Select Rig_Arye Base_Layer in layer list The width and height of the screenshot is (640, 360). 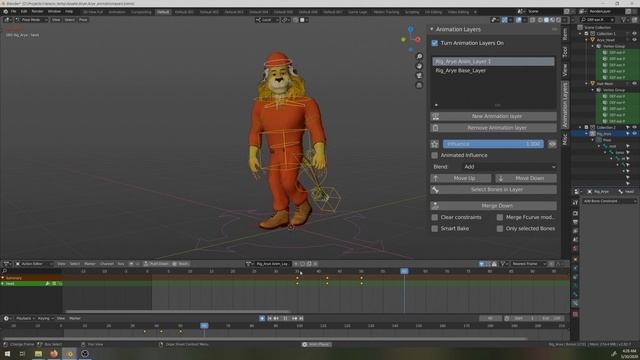(493, 71)
